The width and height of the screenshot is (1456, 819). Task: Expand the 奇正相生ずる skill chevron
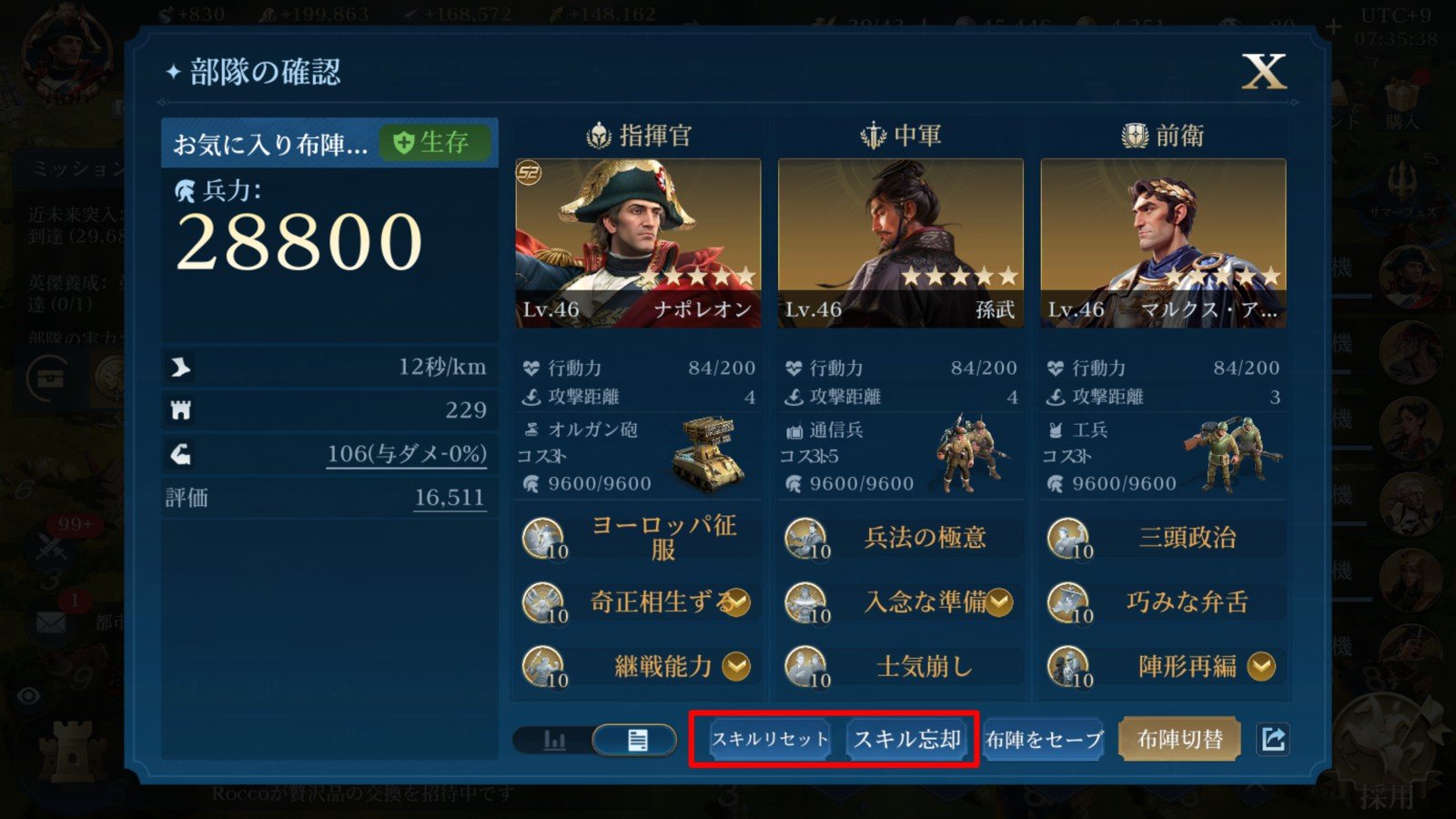click(x=735, y=602)
